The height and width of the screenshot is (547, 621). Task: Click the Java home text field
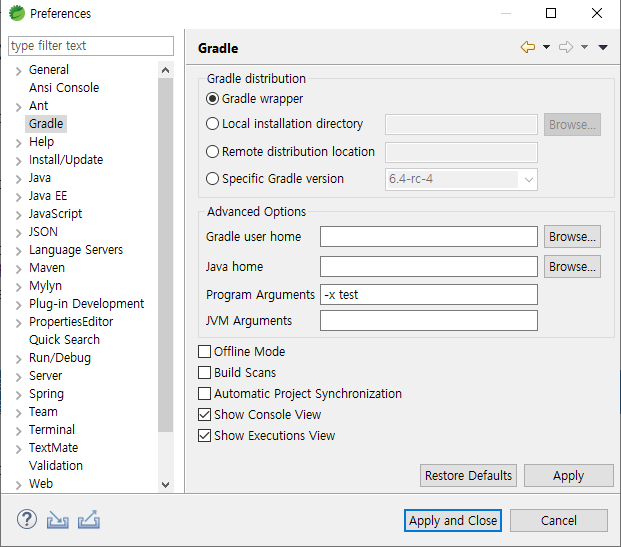(x=429, y=267)
